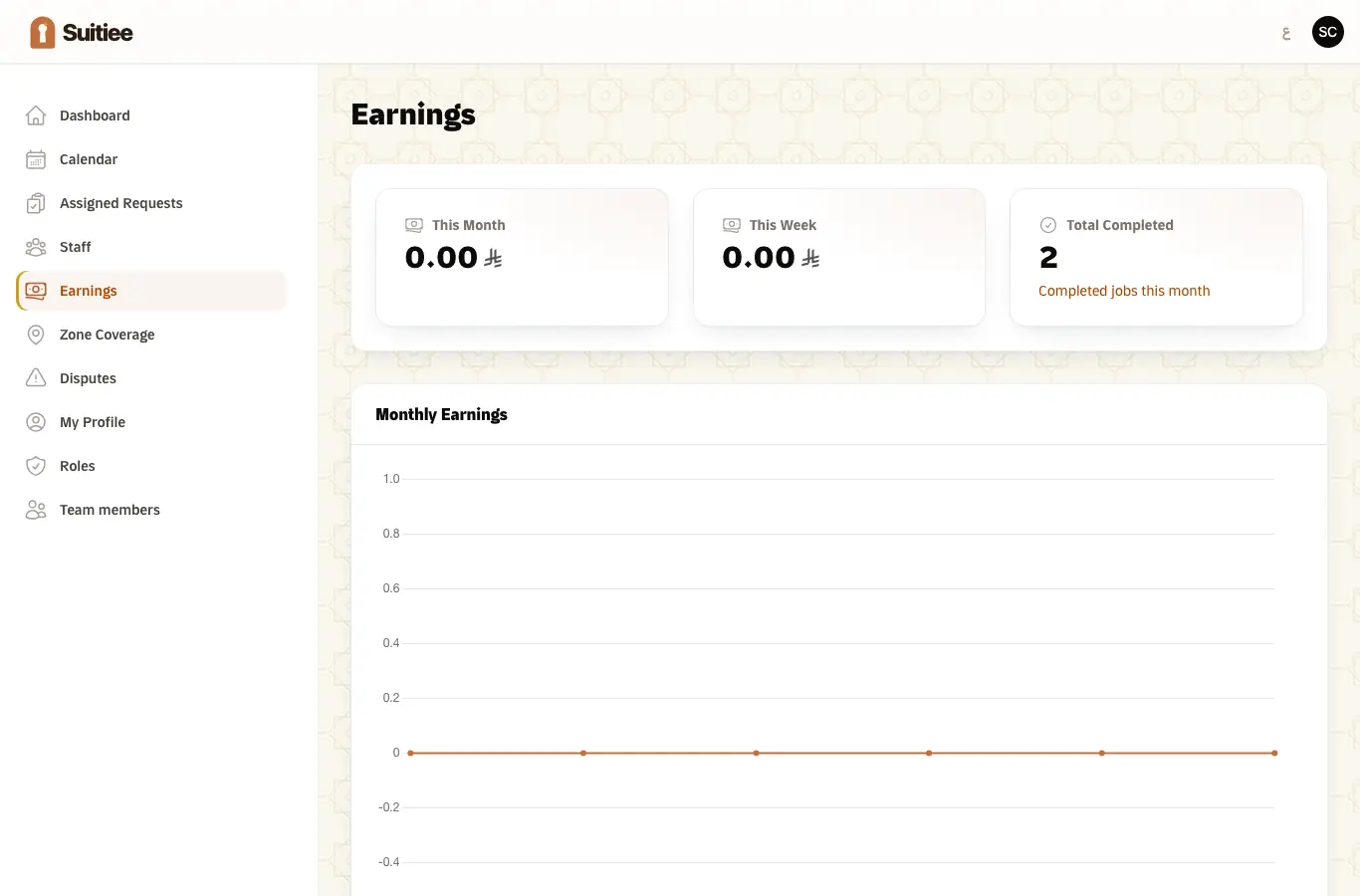This screenshot has width=1360, height=896.
Task: Navigate to Roles
Action: (x=151, y=466)
